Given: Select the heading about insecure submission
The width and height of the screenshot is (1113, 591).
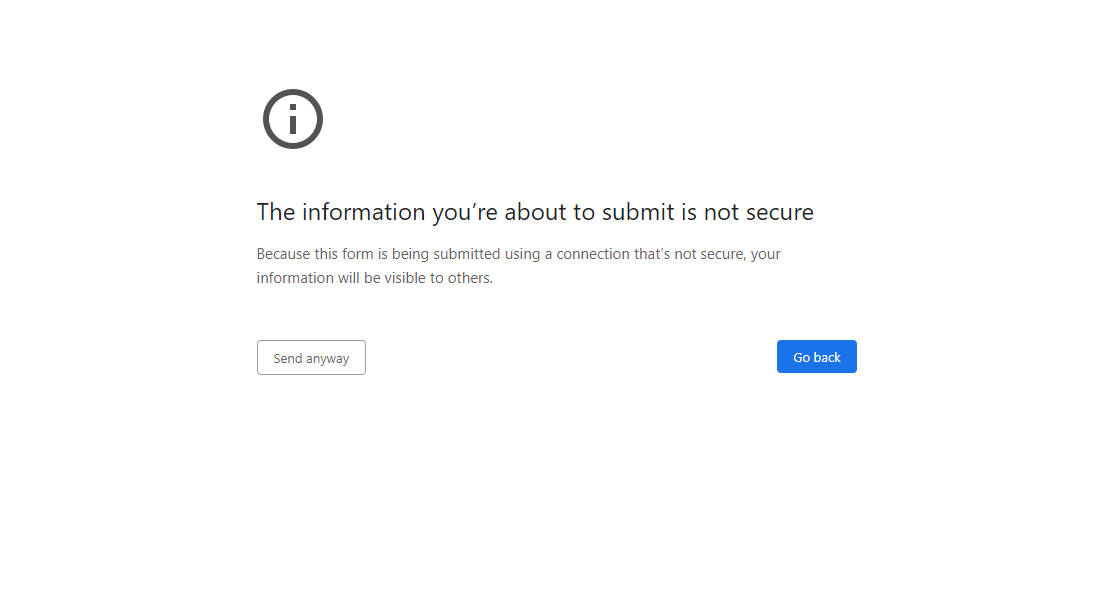Looking at the screenshot, I should click(535, 211).
